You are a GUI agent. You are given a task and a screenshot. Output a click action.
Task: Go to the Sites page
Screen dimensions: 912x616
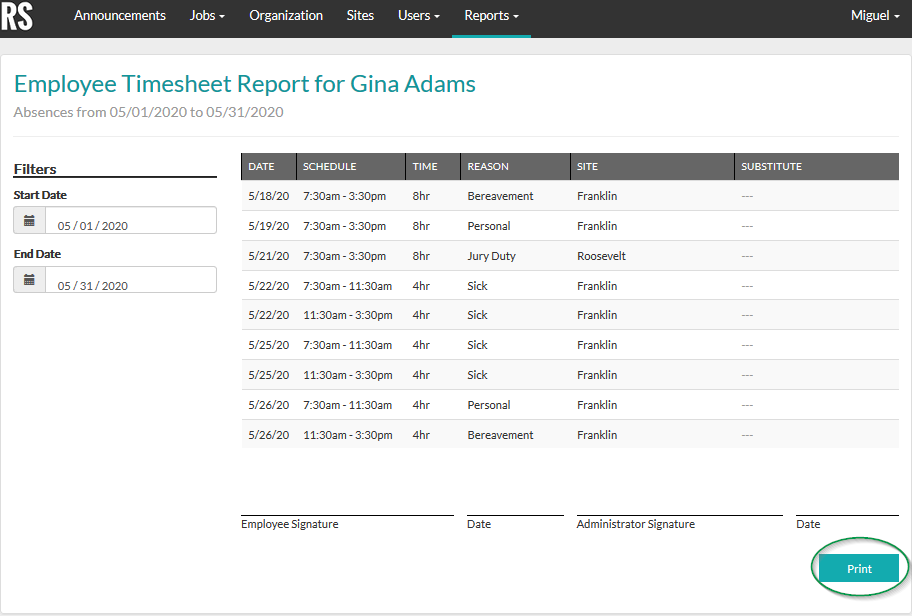360,16
